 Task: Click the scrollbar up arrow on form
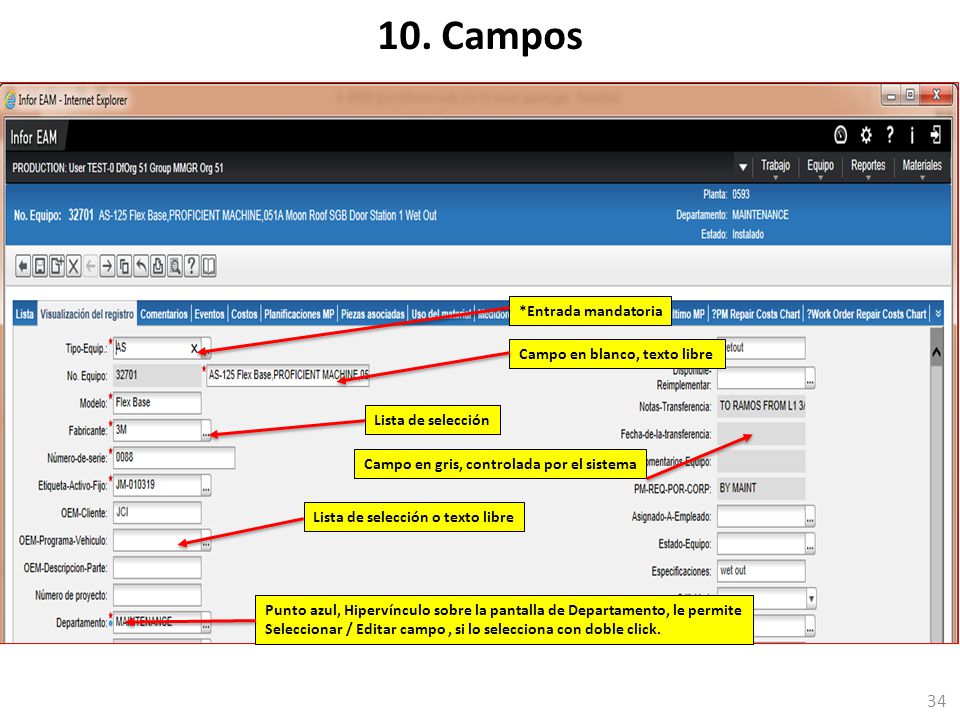pyautogui.click(x=936, y=352)
